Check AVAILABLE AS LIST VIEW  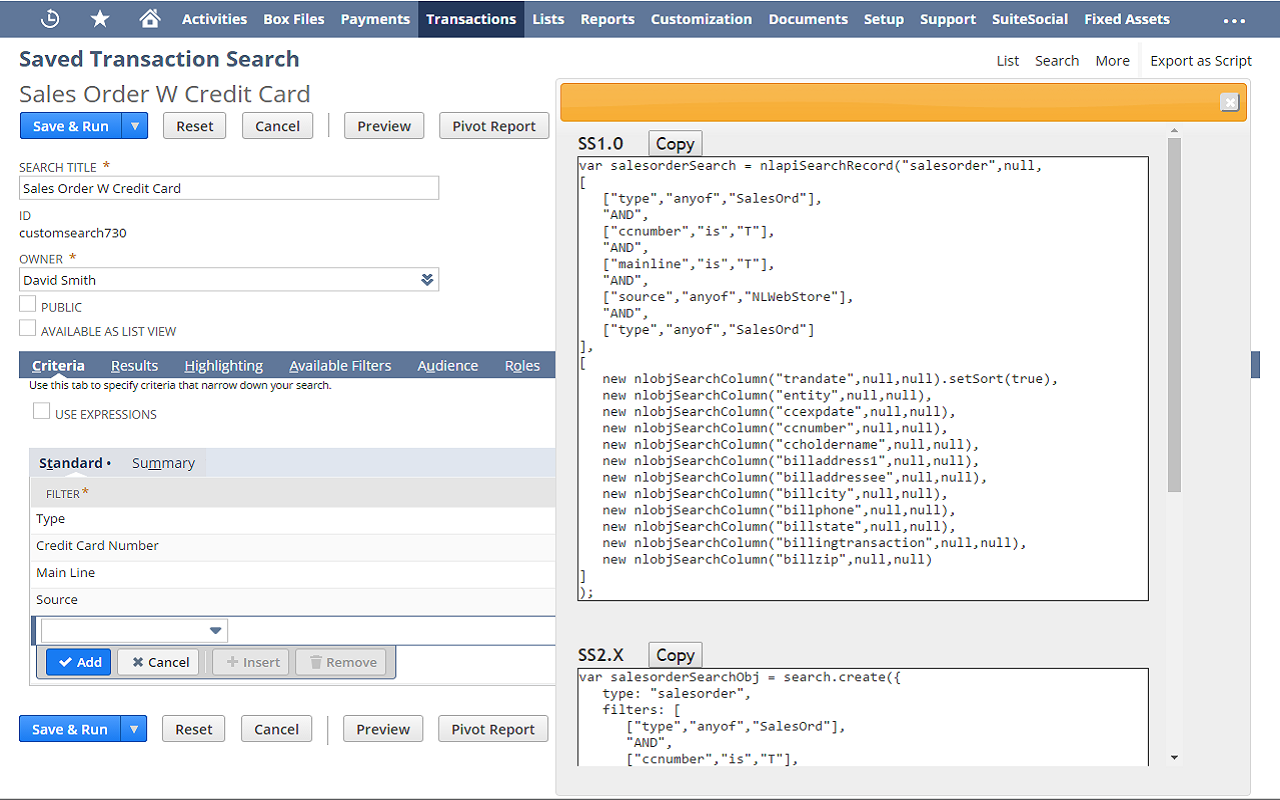(x=27, y=330)
